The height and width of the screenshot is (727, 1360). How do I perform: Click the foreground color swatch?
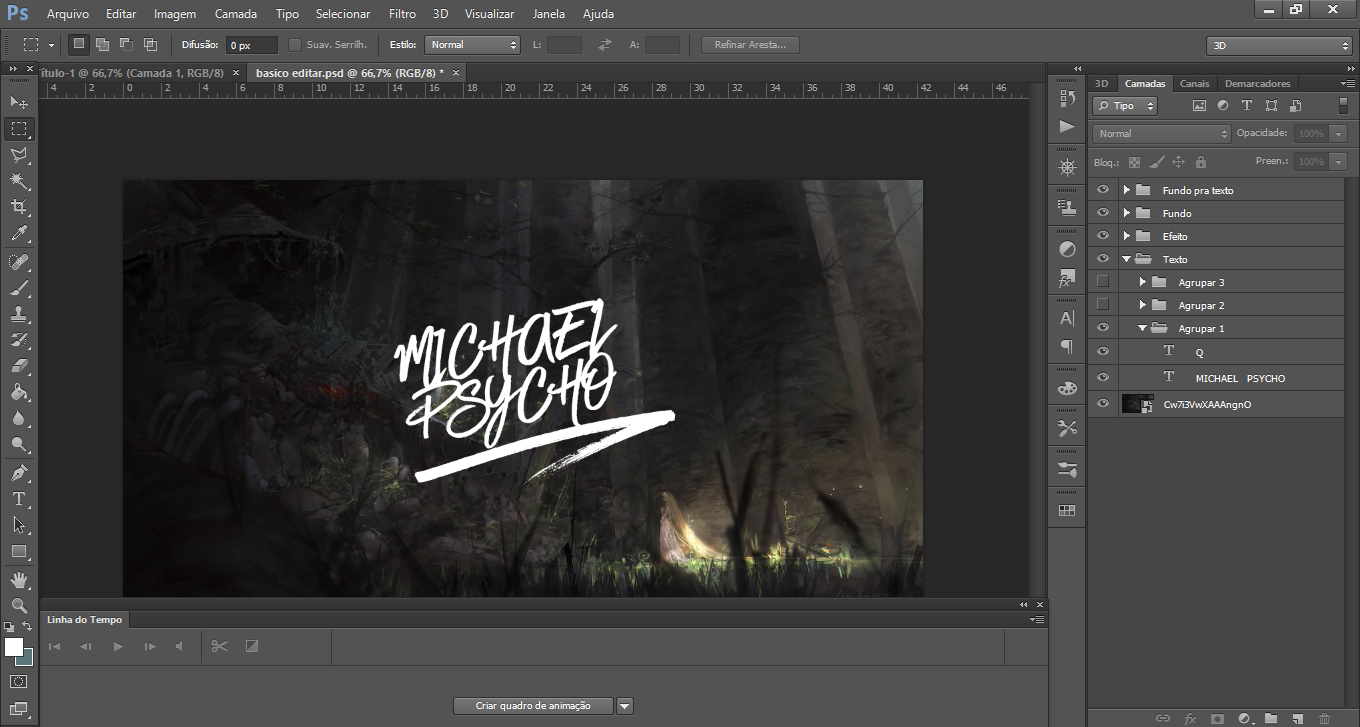pyautogui.click(x=14, y=647)
